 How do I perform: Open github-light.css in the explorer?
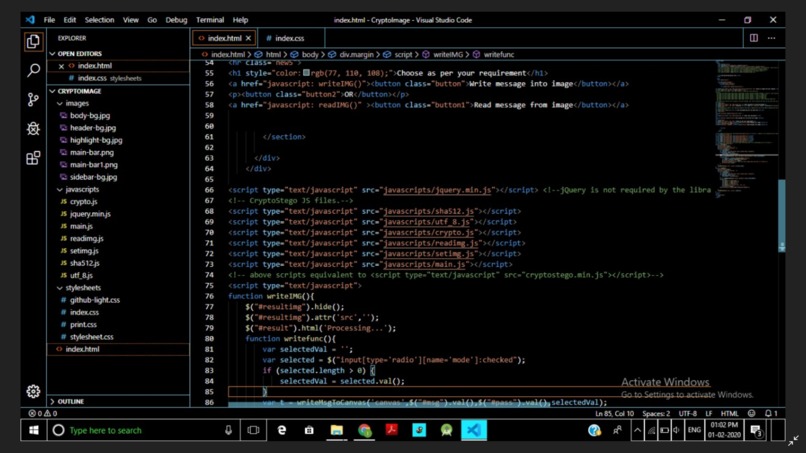95,300
